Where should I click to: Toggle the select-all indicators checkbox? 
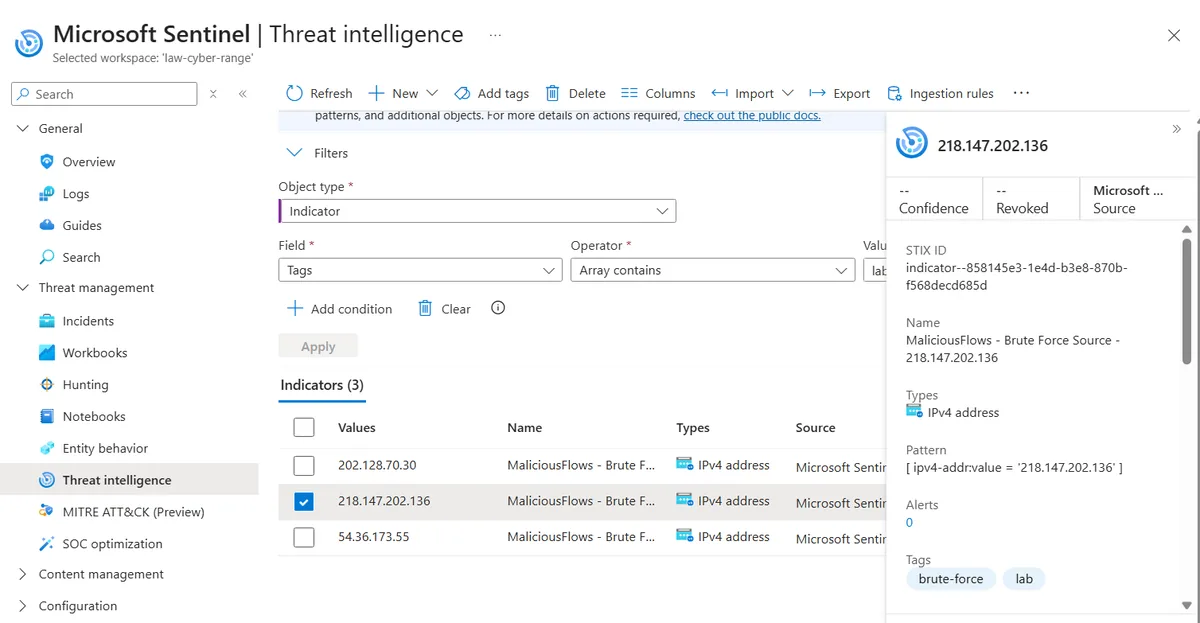[x=304, y=428]
